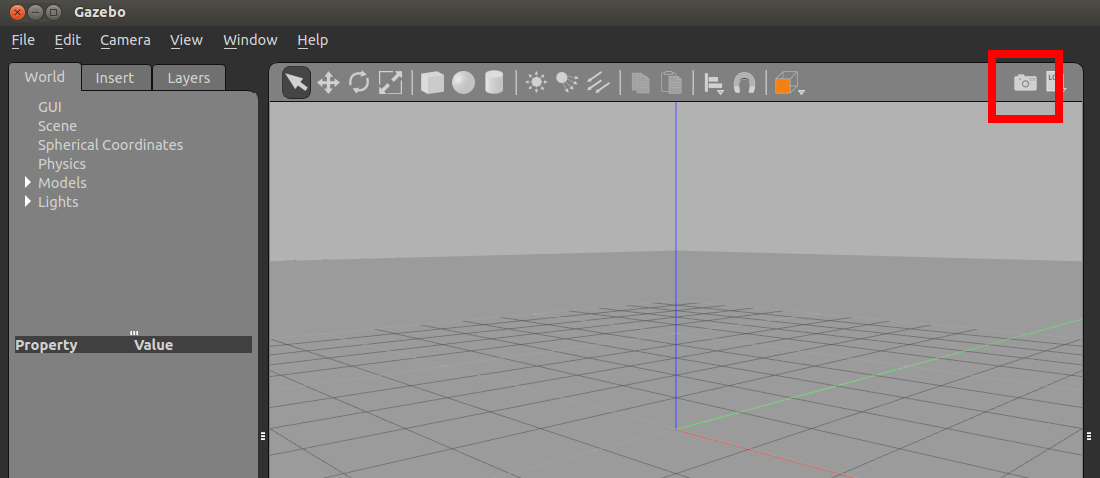The height and width of the screenshot is (478, 1100).
Task: Expand the Lights tree node
Action: 28,201
